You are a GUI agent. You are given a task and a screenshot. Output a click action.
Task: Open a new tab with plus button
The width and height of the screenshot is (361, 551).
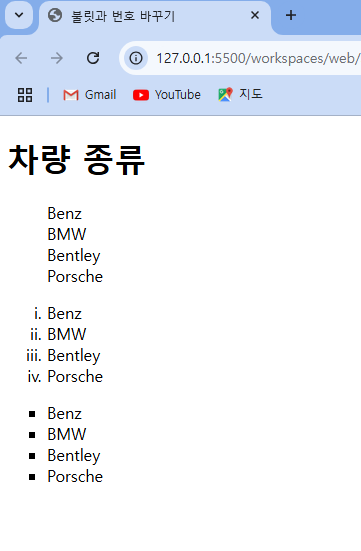(291, 15)
